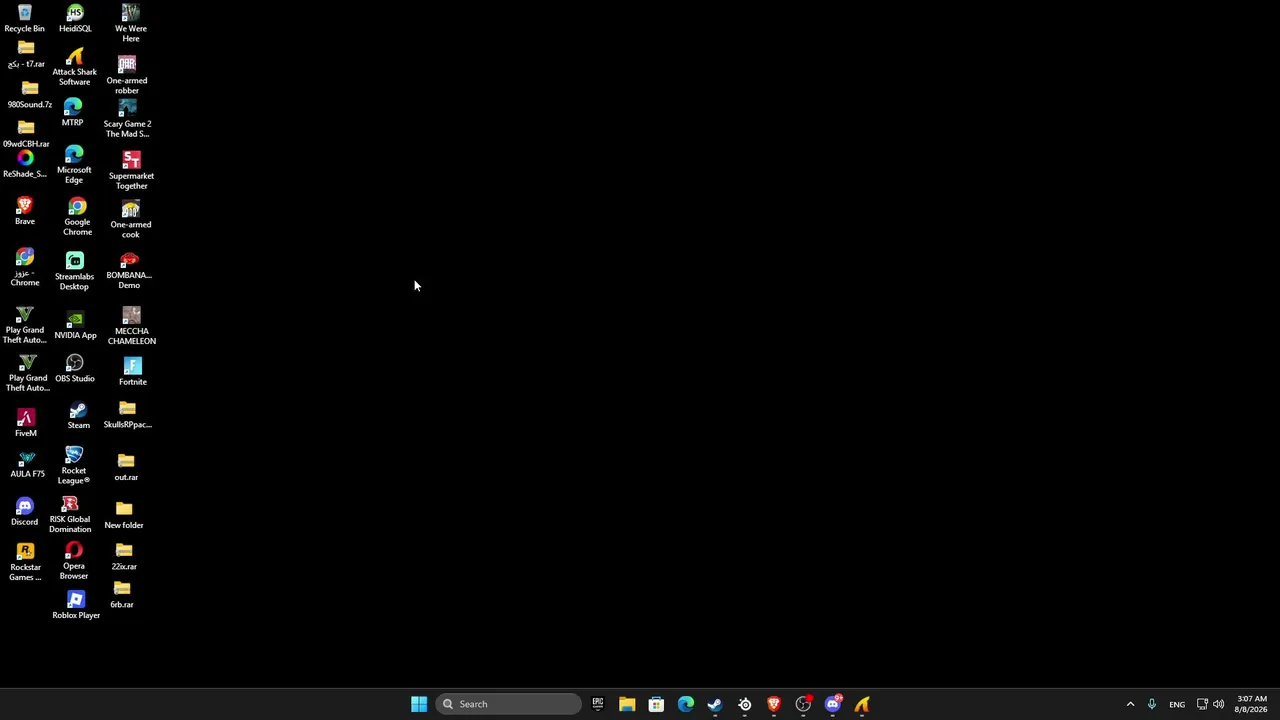Open the ENG language switcher
This screenshot has height=720, width=1280.
[x=1177, y=704]
